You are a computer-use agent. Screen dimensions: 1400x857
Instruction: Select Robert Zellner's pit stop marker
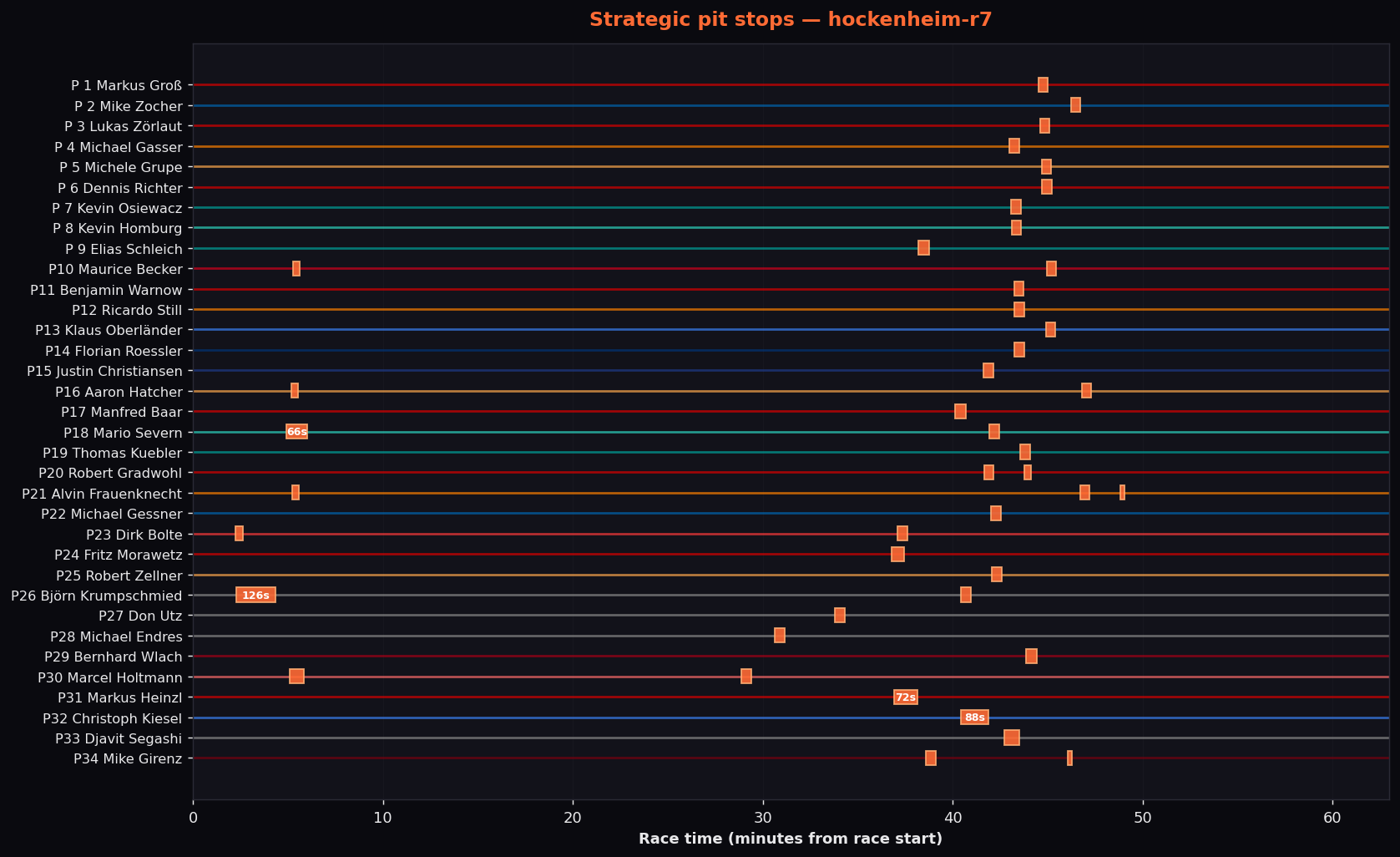click(x=997, y=575)
